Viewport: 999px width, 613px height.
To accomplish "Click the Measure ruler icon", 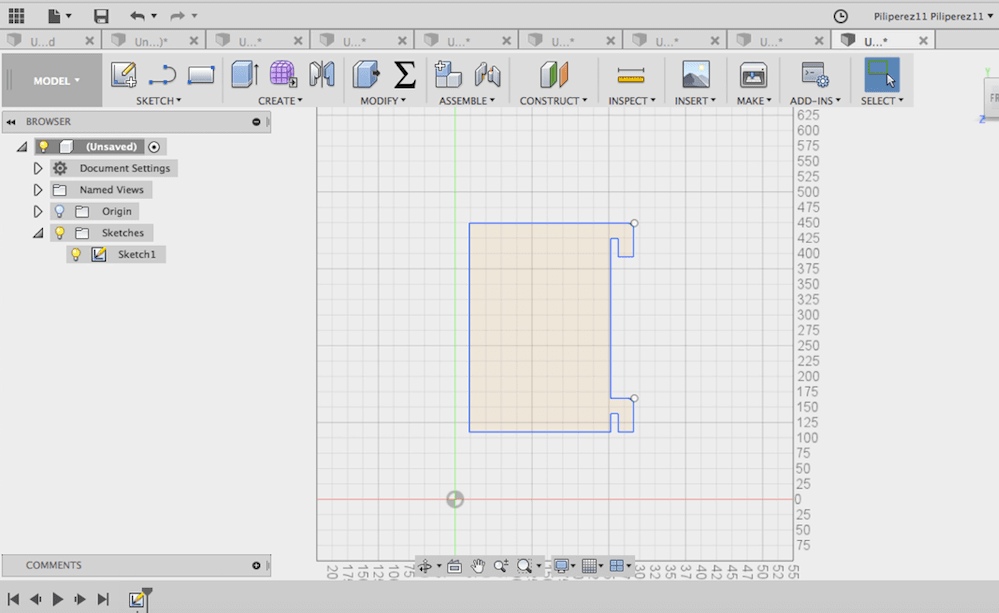I will tap(631, 75).
